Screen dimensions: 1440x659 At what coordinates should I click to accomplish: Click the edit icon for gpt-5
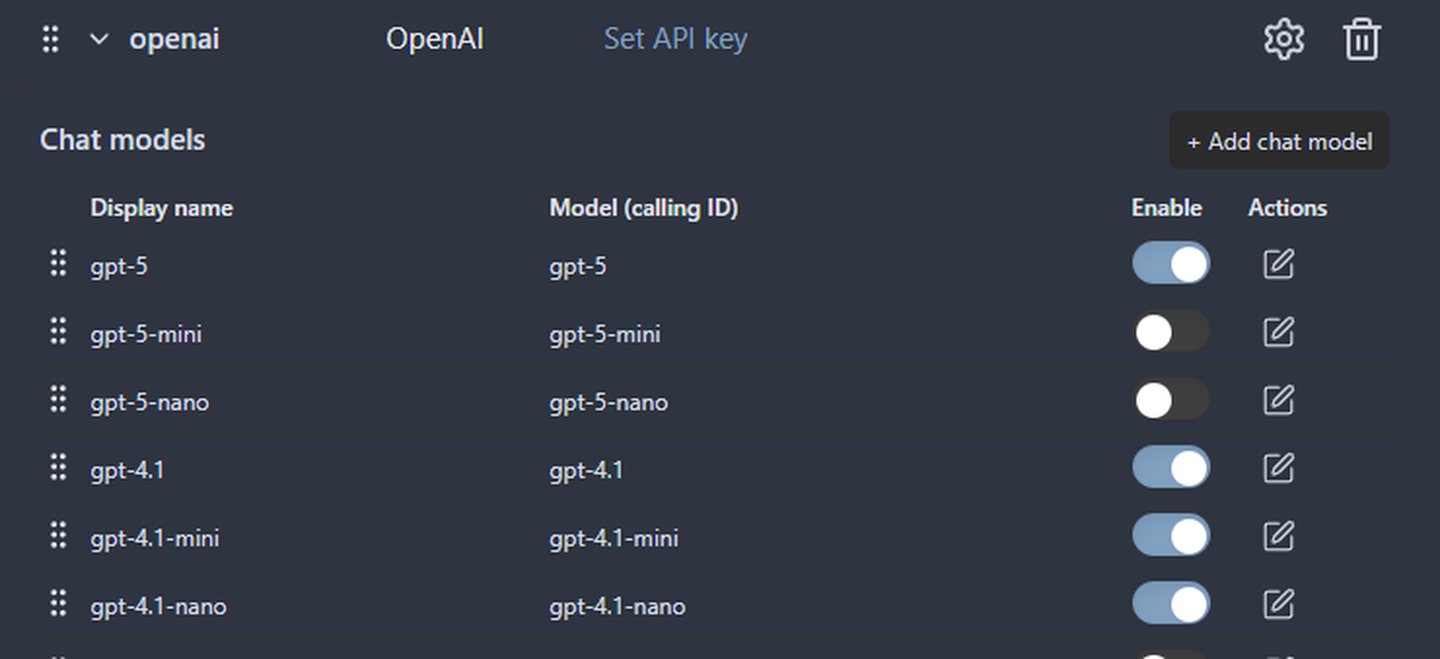tap(1278, 265)
